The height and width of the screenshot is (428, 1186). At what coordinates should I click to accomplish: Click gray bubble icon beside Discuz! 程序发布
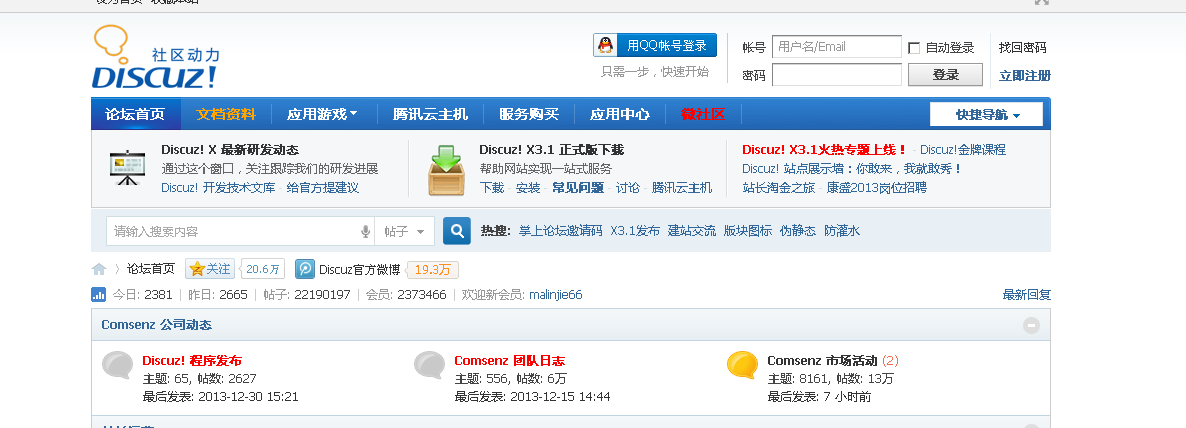[117, 365]
